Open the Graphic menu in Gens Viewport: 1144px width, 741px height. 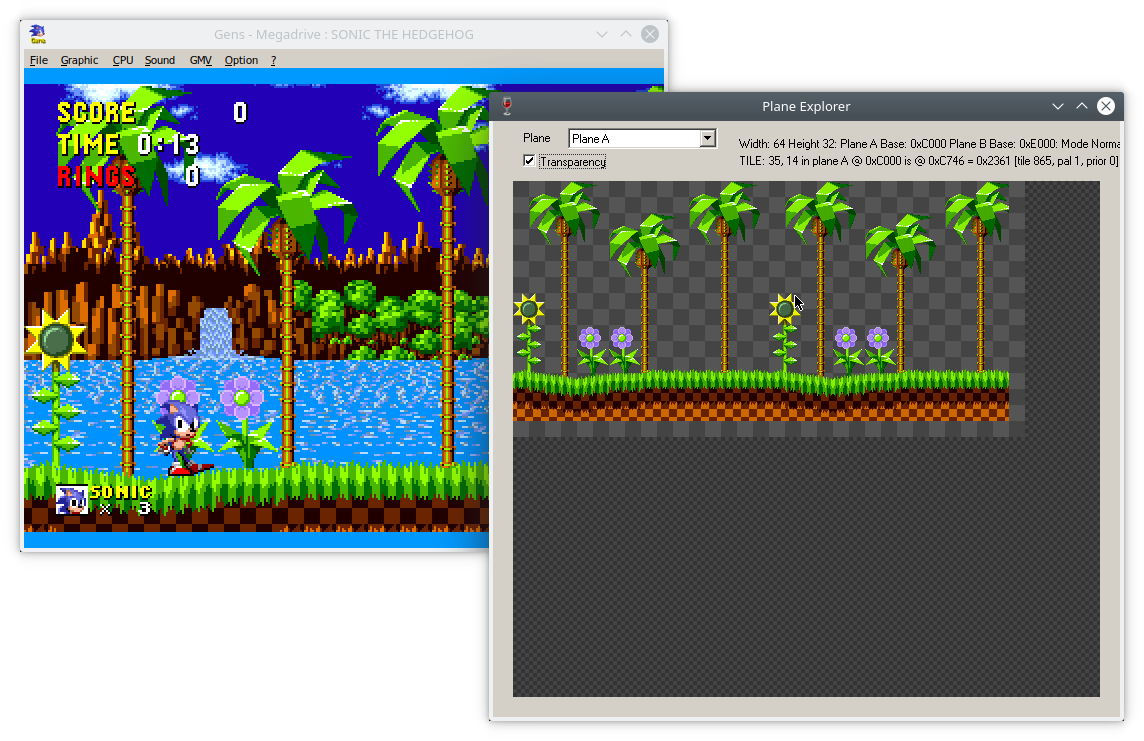(79, 60)
